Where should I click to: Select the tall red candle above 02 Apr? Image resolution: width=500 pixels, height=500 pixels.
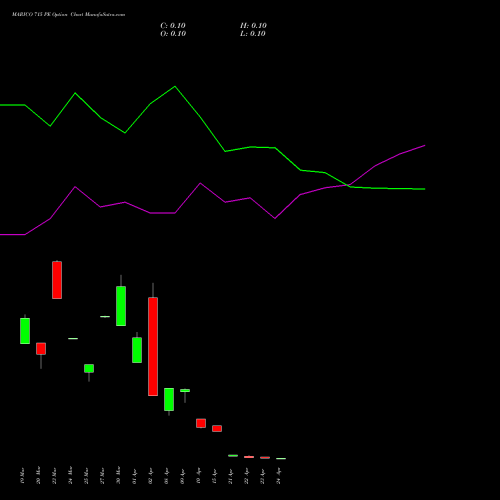(153, 346)
